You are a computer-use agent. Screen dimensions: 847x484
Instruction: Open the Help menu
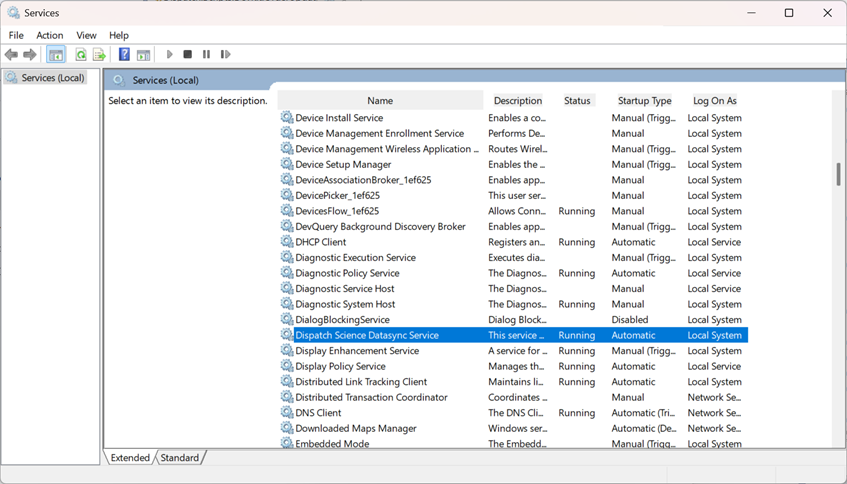point(119,35)
